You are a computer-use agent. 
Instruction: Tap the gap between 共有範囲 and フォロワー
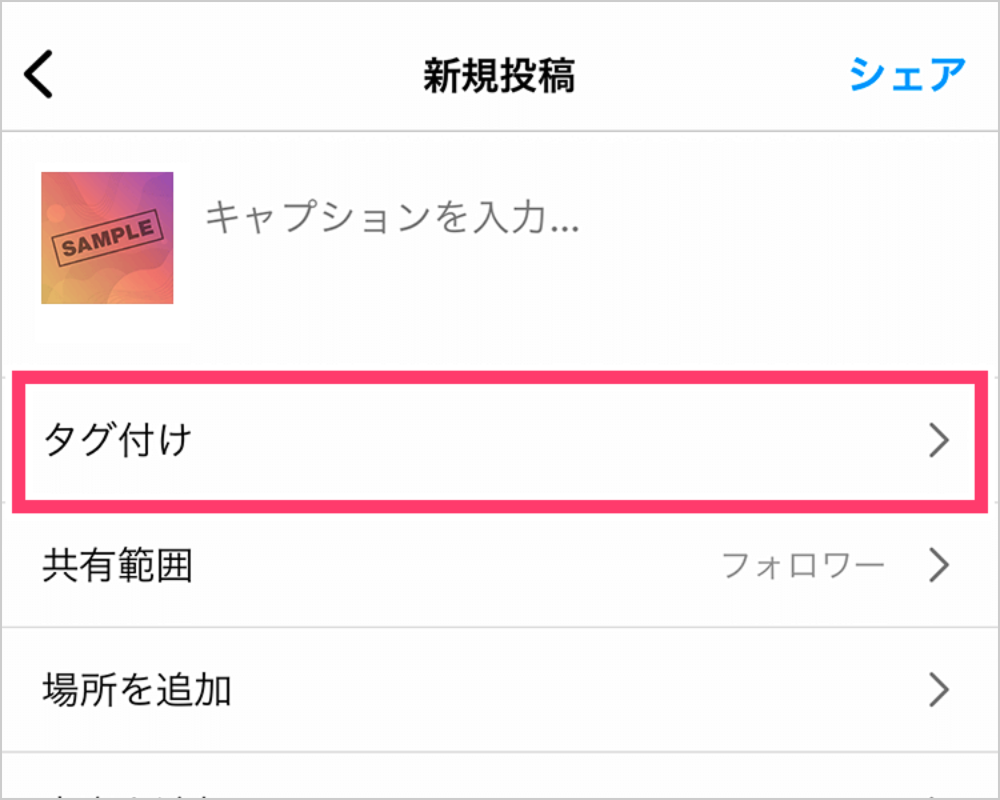(x=450, y=566)
